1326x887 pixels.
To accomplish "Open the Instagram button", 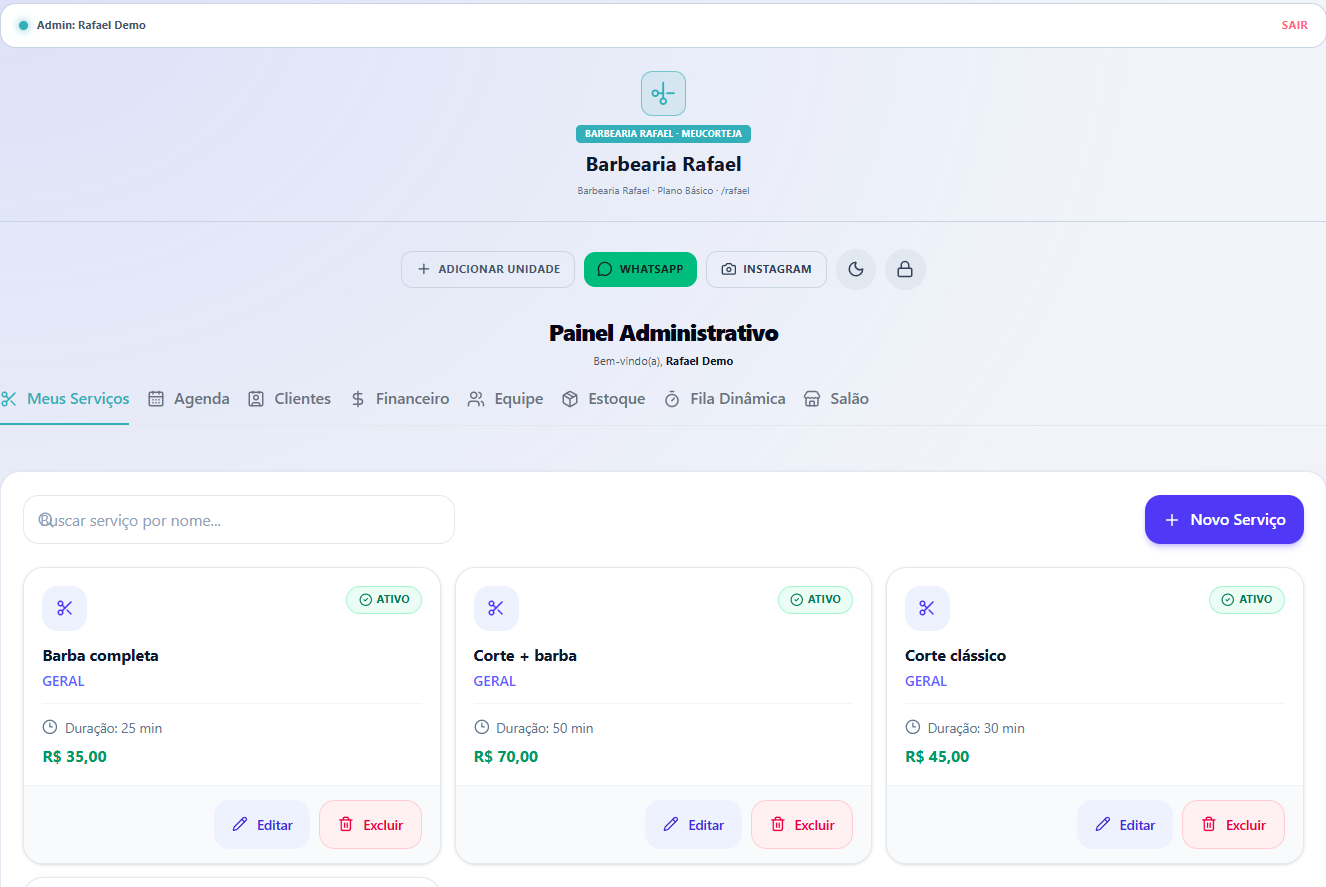I will pyautogui.click(x=766, y=269).
